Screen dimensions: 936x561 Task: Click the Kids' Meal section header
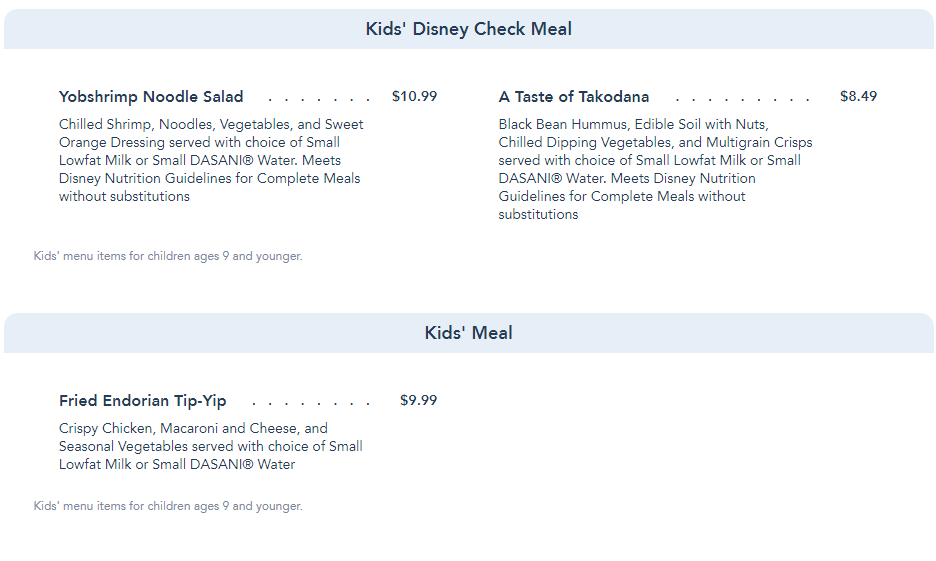469,332
